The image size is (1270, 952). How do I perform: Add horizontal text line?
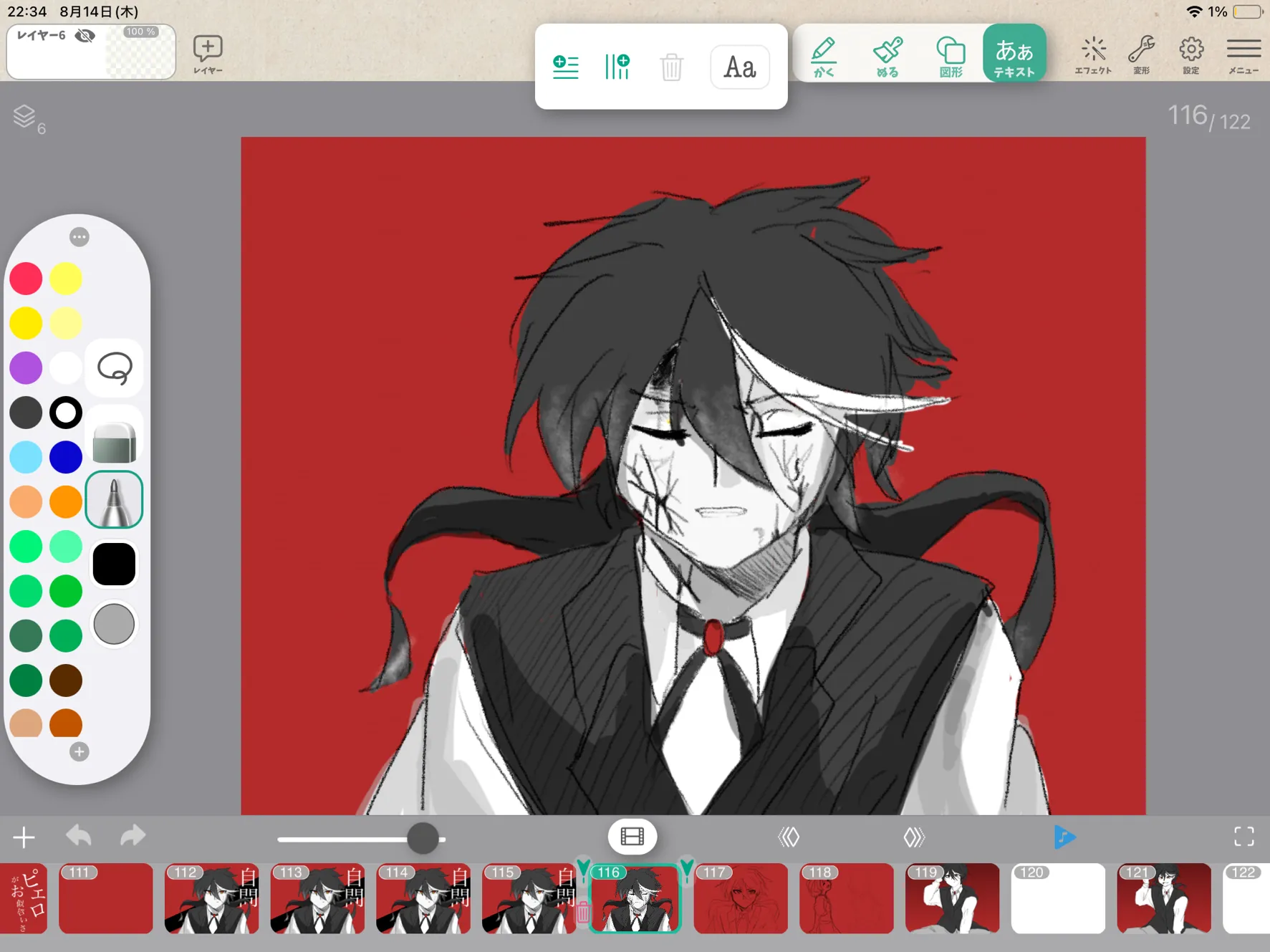click(565, 67)
